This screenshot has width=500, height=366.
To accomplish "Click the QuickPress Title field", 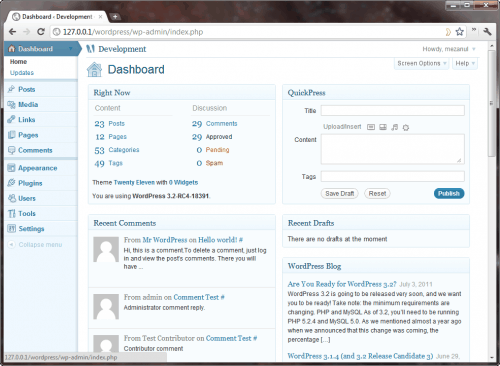I will point(393,111).
